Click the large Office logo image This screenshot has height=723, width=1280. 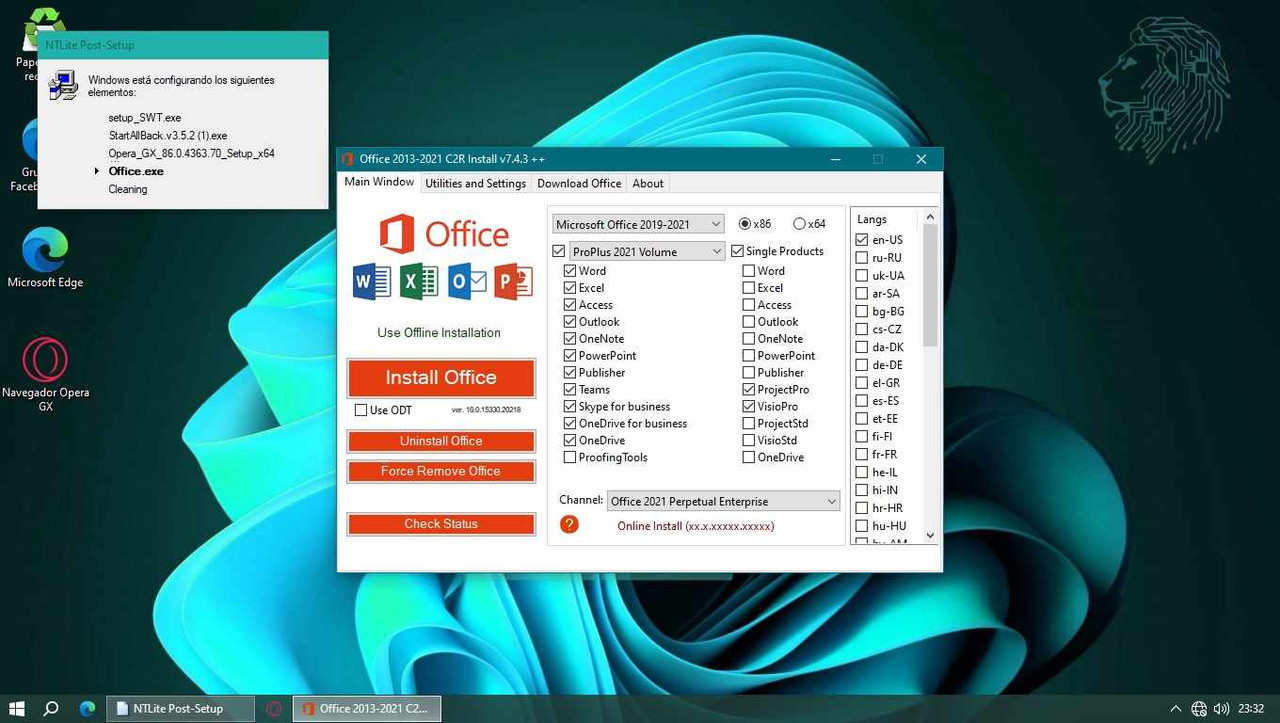click(x=443, y=234)
